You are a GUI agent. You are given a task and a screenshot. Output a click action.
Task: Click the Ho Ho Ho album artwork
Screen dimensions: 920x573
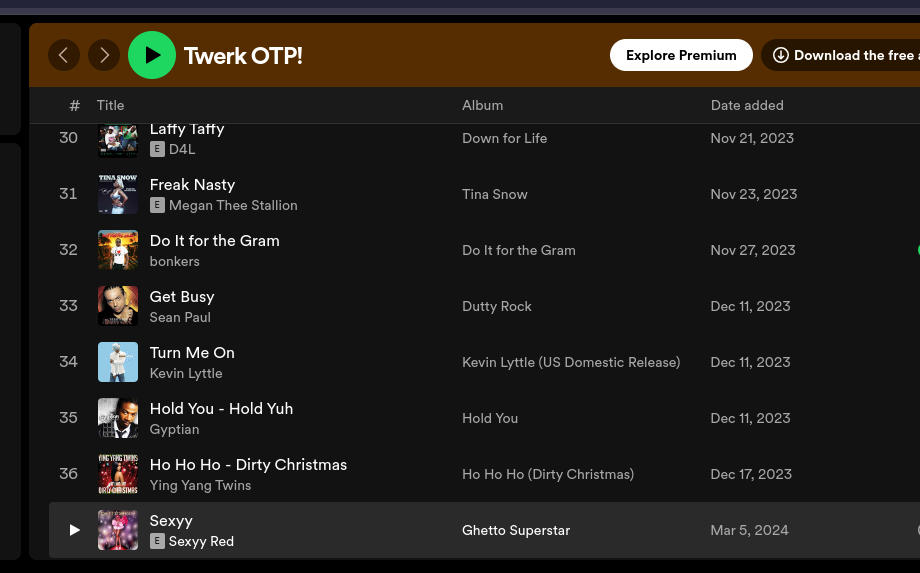(x=118, y=474)
